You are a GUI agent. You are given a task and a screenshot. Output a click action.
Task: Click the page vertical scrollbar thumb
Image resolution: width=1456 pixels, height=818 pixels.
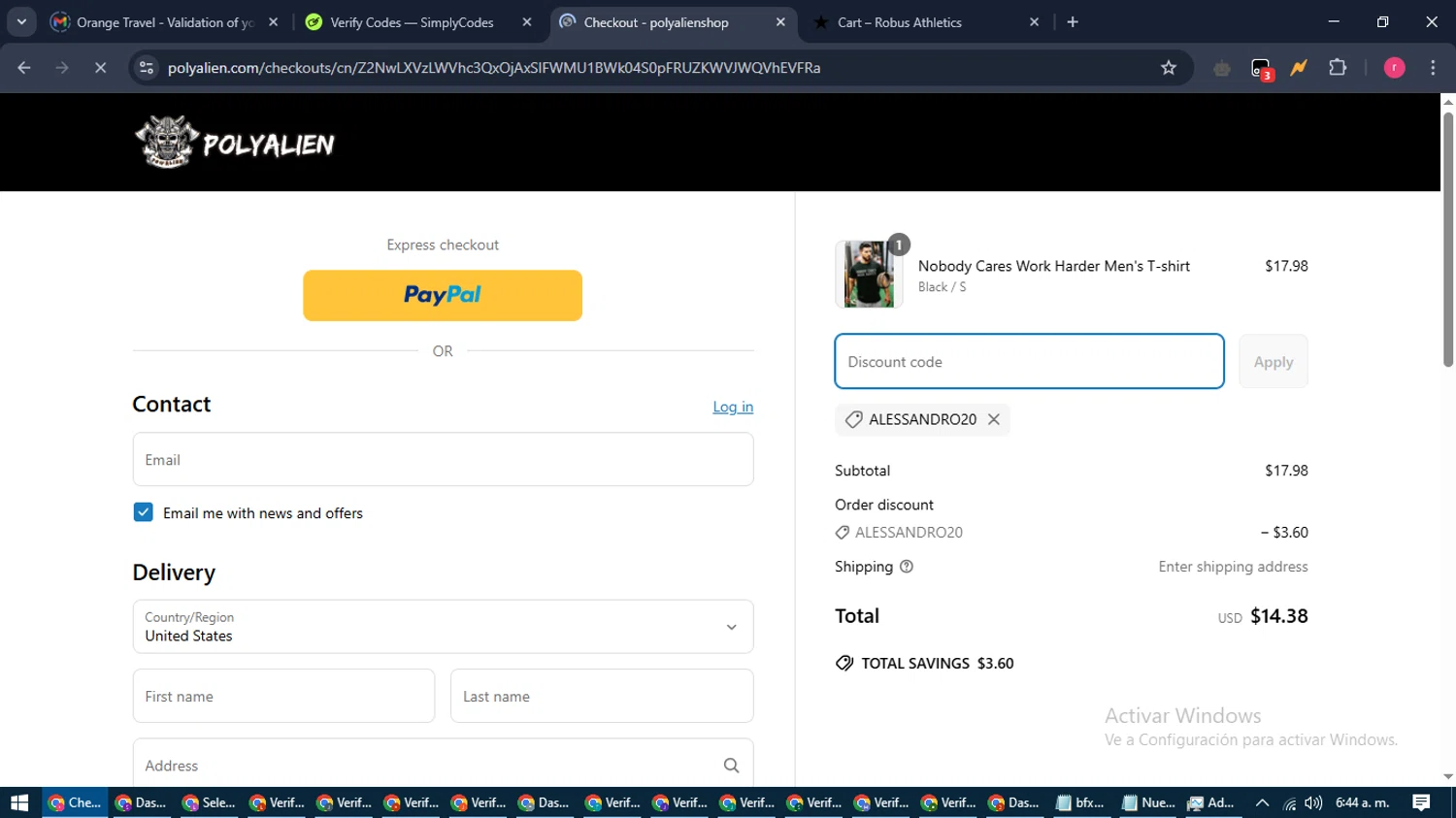pyautogui.click(x=1448, y=239)
